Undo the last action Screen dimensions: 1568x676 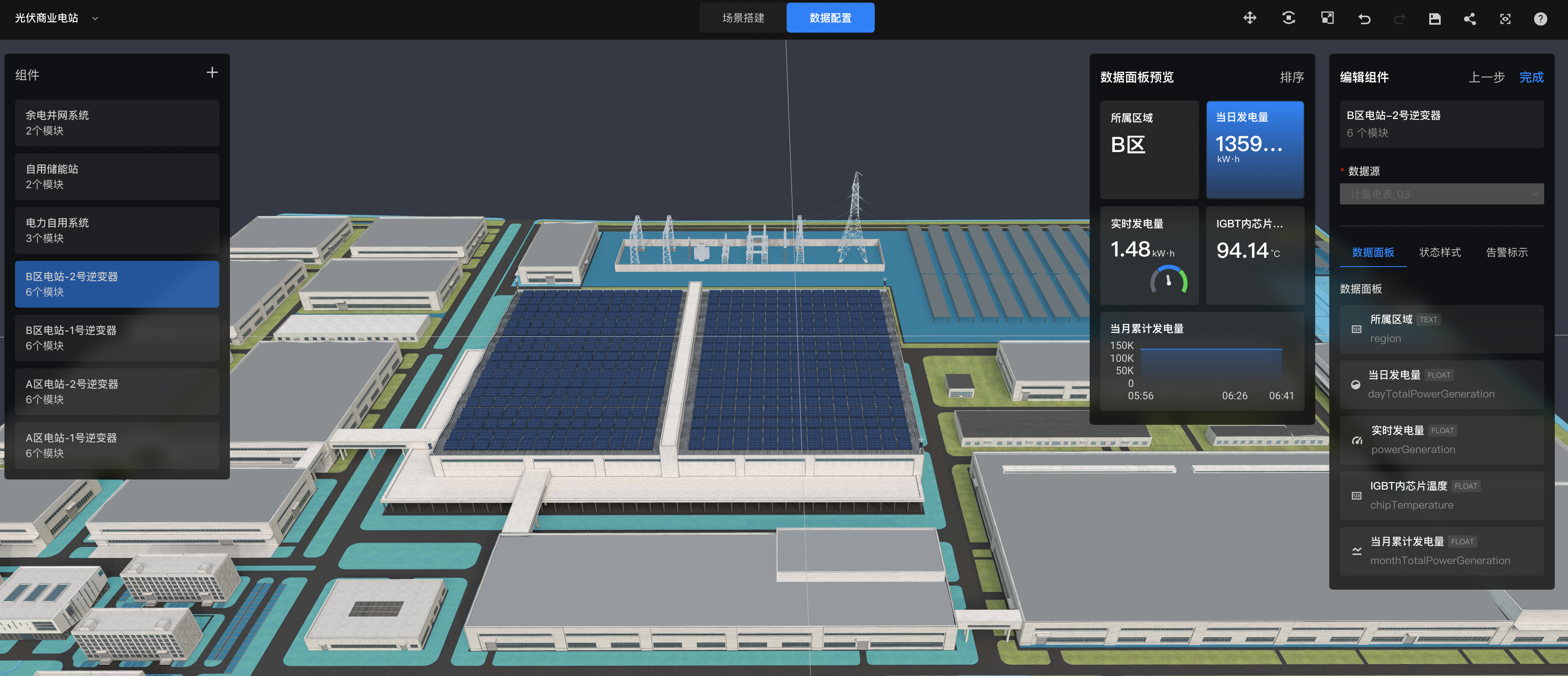point(1364,19)
